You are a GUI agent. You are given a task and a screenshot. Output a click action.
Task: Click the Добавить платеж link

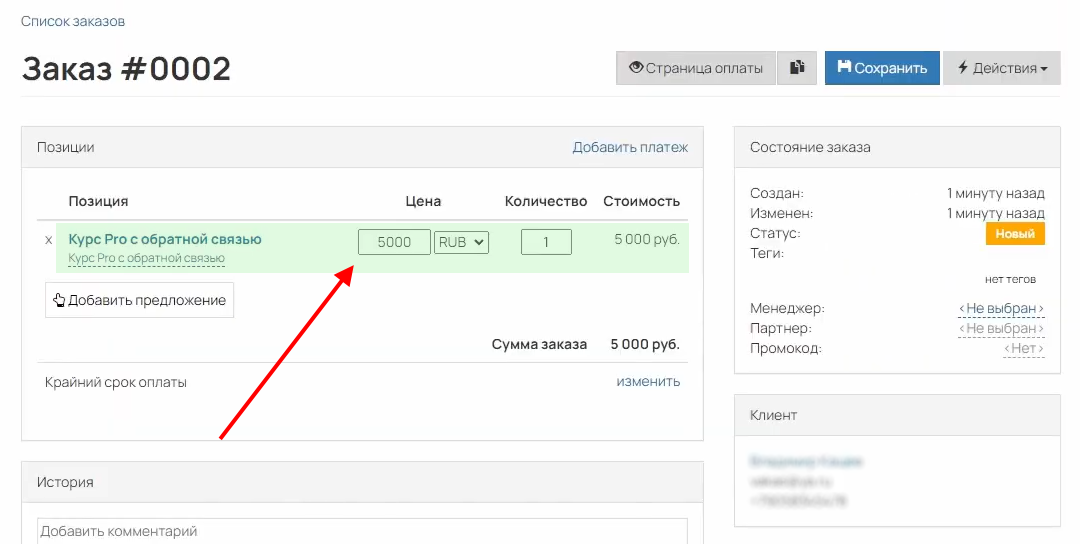coord(630,147)
